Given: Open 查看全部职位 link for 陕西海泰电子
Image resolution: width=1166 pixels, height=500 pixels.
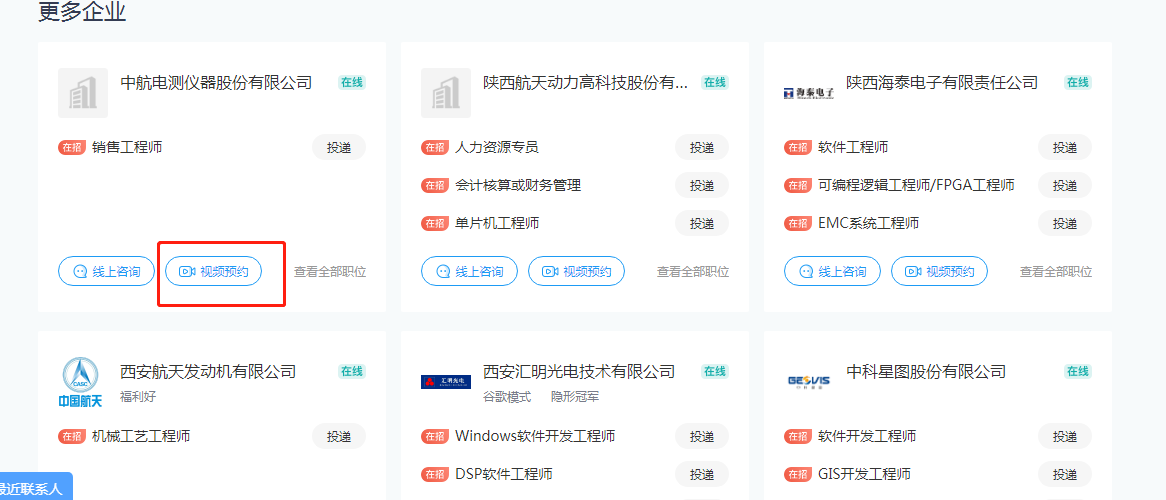Looking at the screenshot, I should click(x=1056, y=272).
